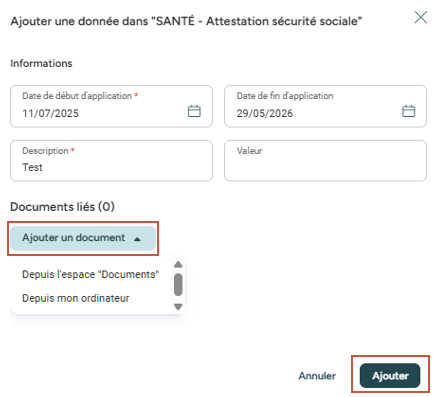Select the 29/05/2026 date value text

(265, 113)
